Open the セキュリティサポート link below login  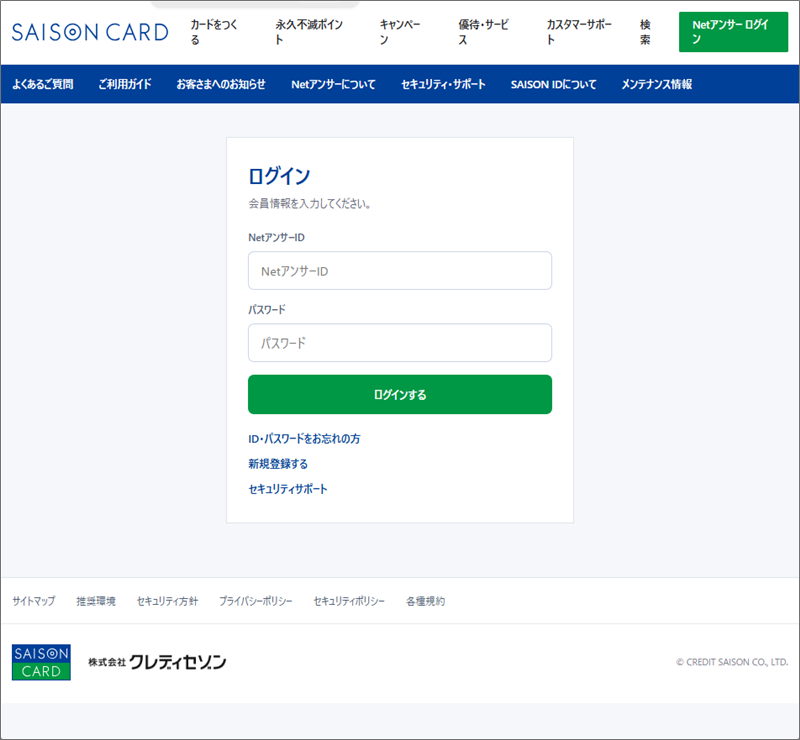pos(288,489)
